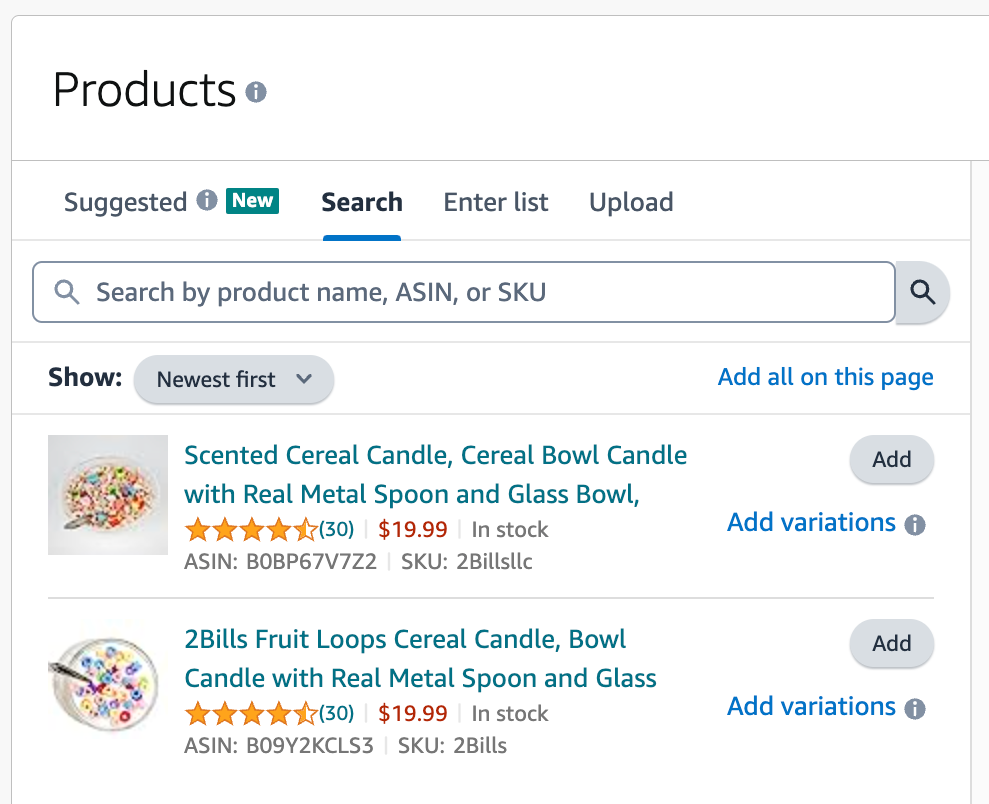This screenshot has height=804, width=989.
Task: Click info icon beside first Add variations
Action: tap(914, 525)
